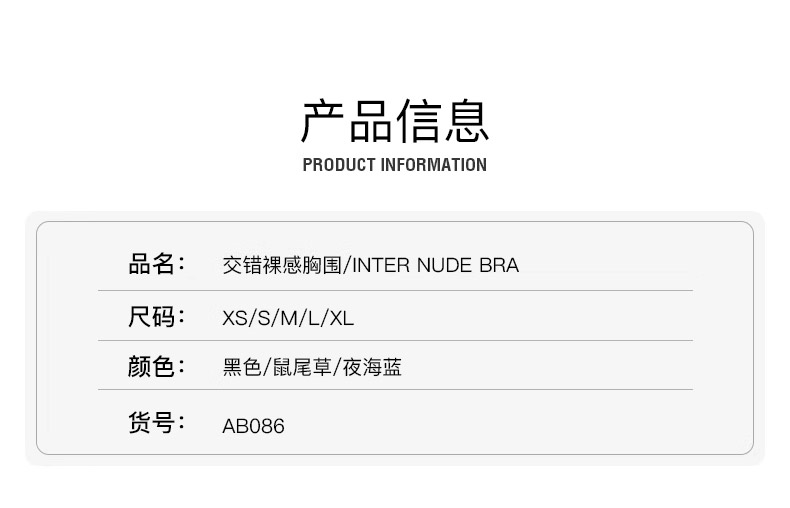
Task: Choose the M size text
Action: coord(290,319)
